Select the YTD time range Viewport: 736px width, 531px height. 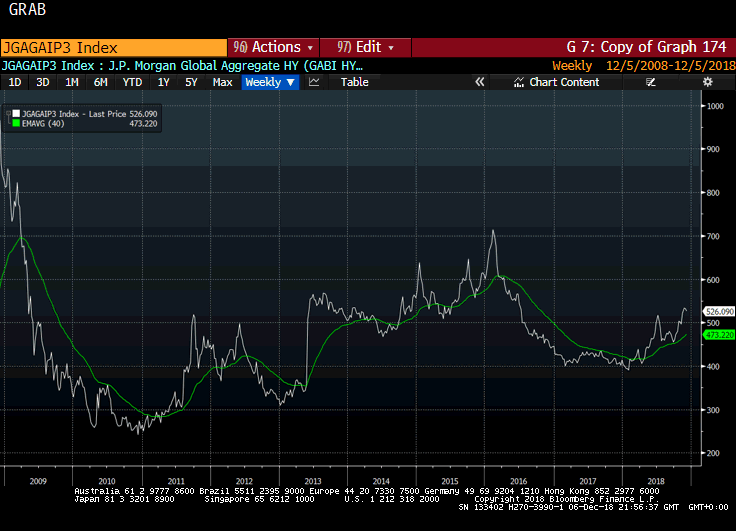[132, 82]
